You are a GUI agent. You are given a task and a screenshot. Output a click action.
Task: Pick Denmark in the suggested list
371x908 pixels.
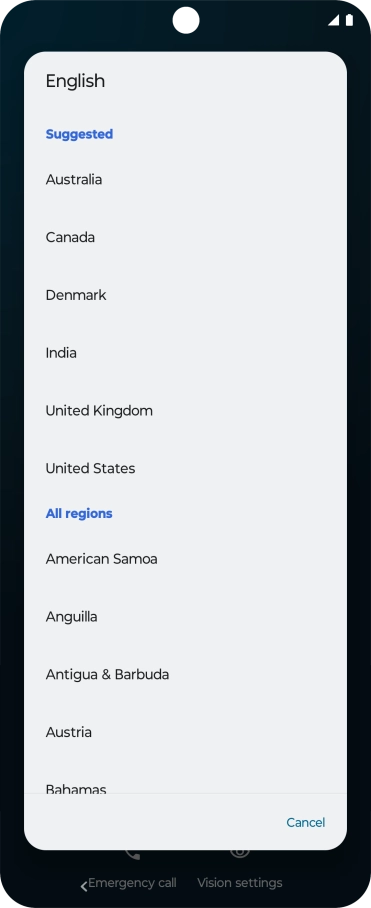tap(185, 295)
